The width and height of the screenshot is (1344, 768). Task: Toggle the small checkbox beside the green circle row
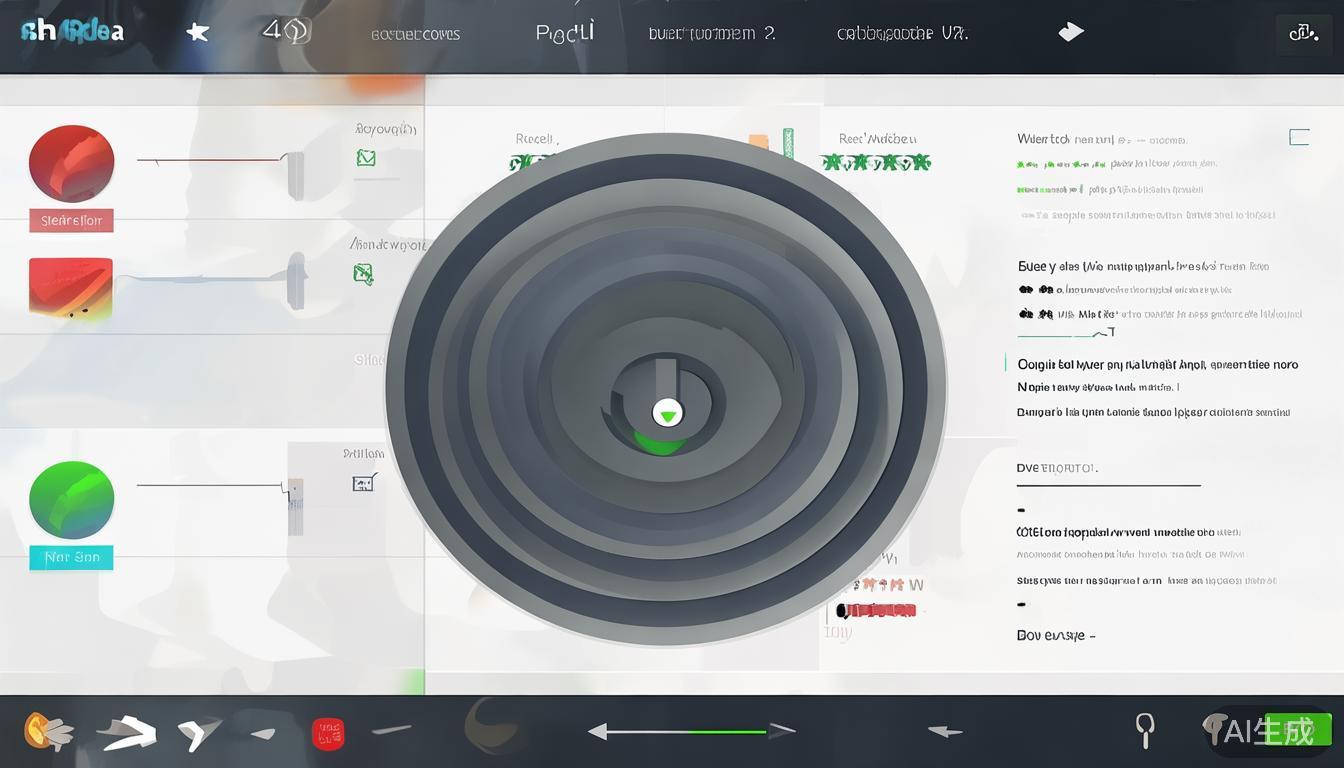coord(364,483)
